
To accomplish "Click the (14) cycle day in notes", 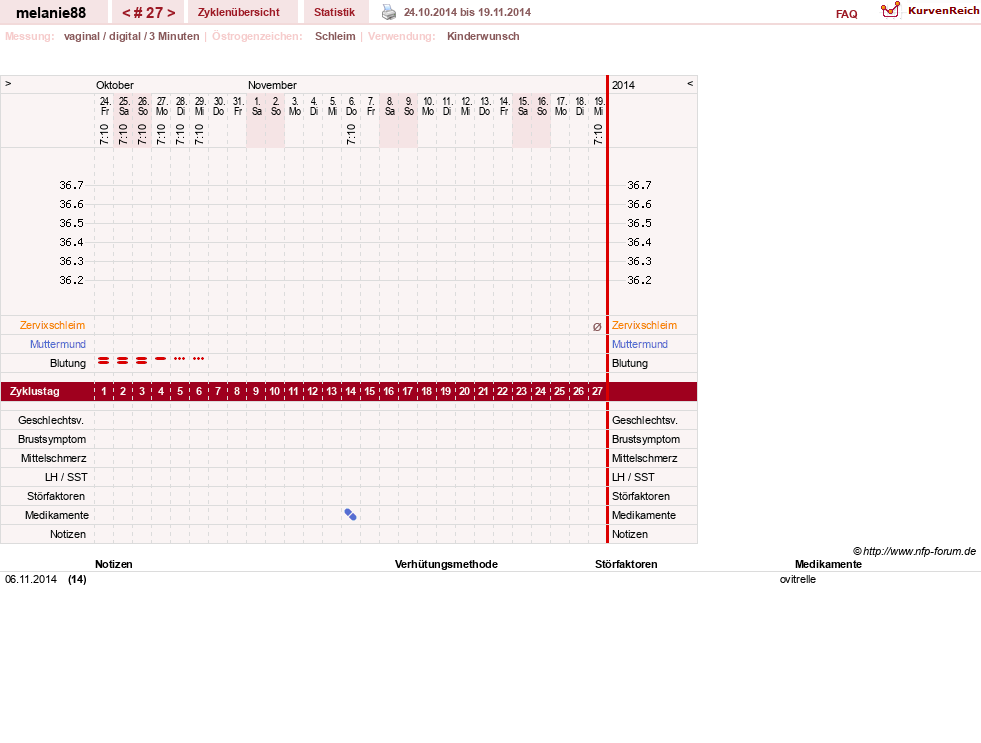I will click(77, 579).
